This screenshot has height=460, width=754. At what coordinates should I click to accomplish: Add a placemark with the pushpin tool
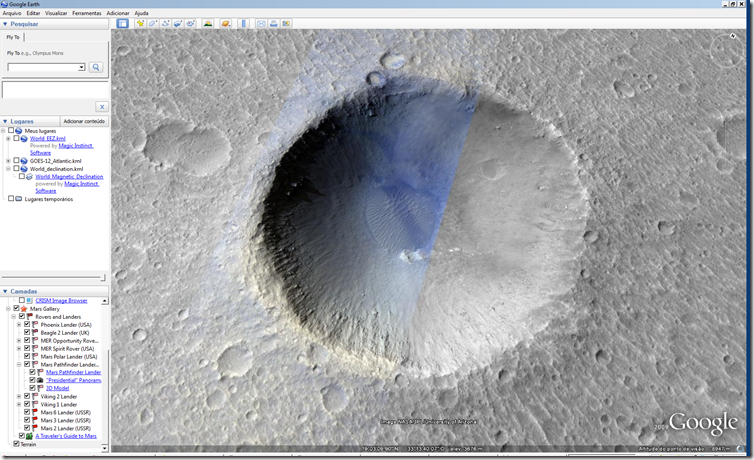tap(140, 23)
